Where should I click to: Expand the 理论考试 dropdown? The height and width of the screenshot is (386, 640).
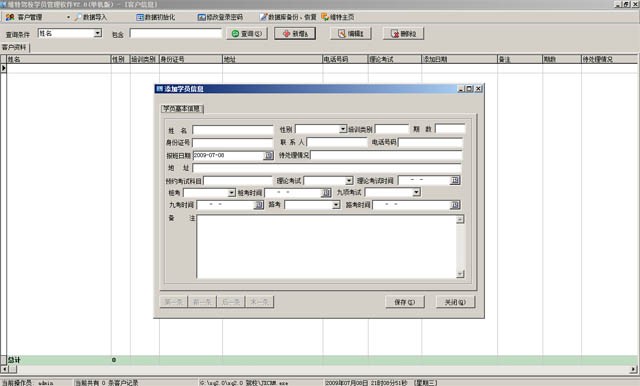(x=349, y=180)
